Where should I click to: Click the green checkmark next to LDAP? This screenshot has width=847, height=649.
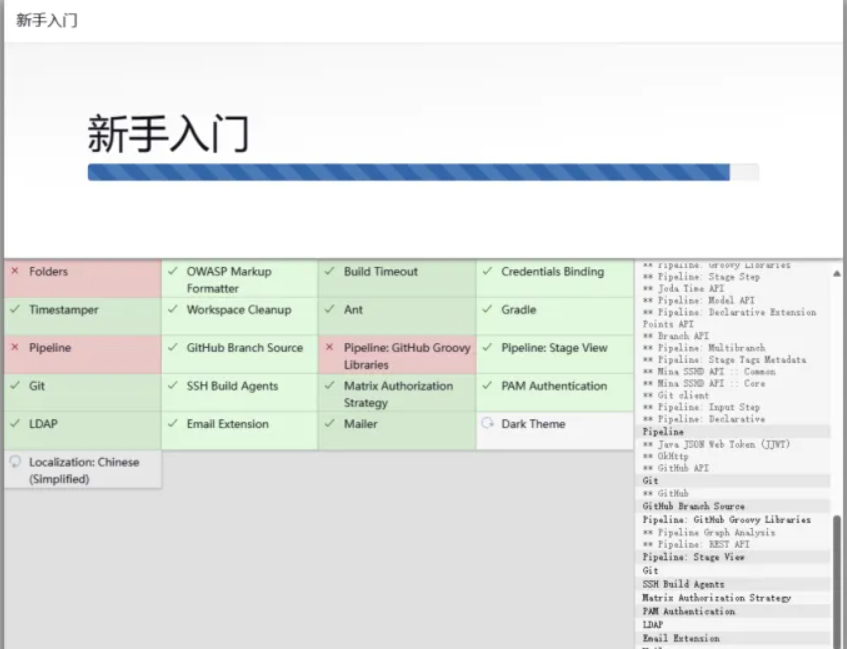[x=15, y=424]
